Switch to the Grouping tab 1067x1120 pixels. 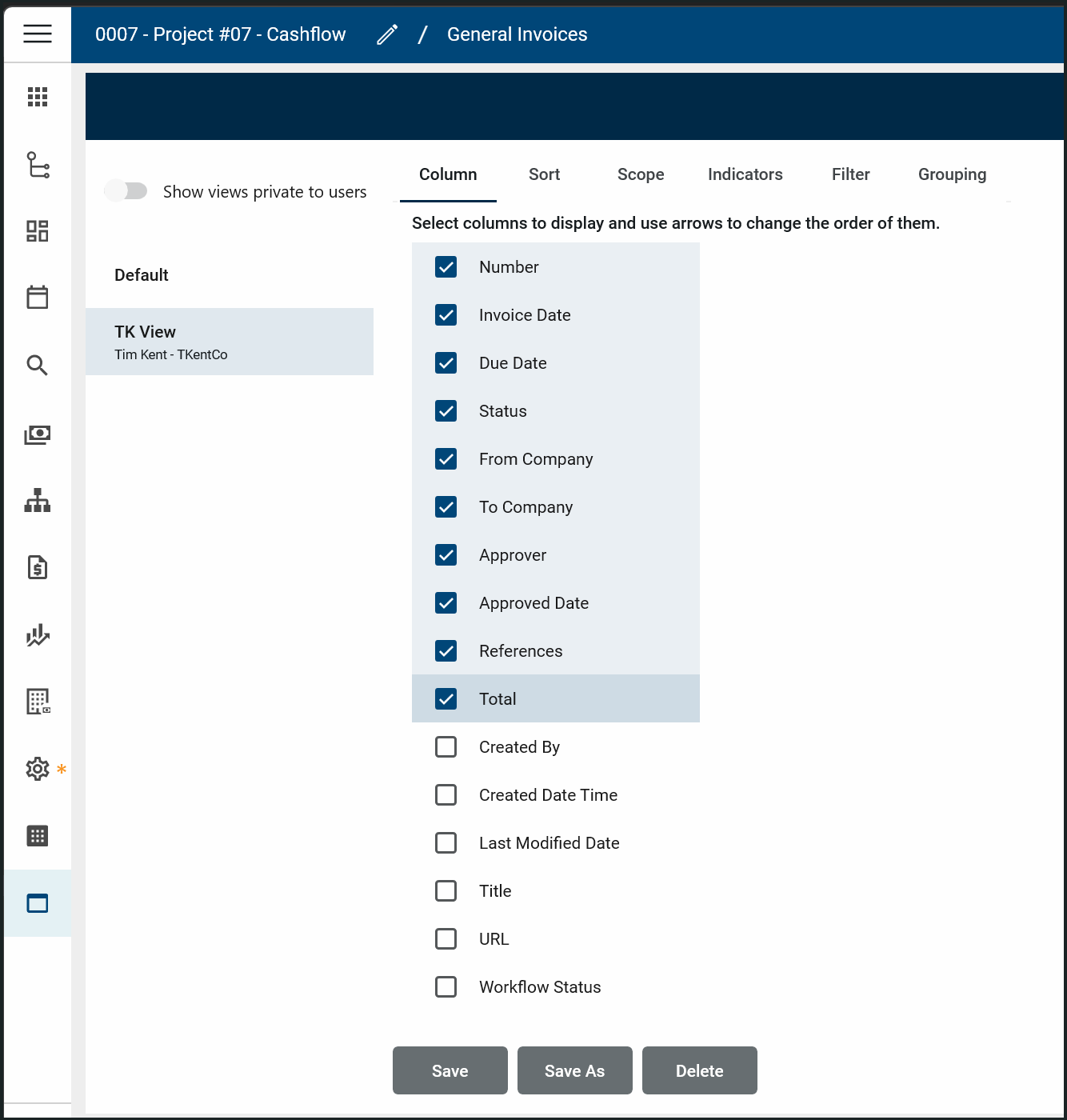coord(952,174)
